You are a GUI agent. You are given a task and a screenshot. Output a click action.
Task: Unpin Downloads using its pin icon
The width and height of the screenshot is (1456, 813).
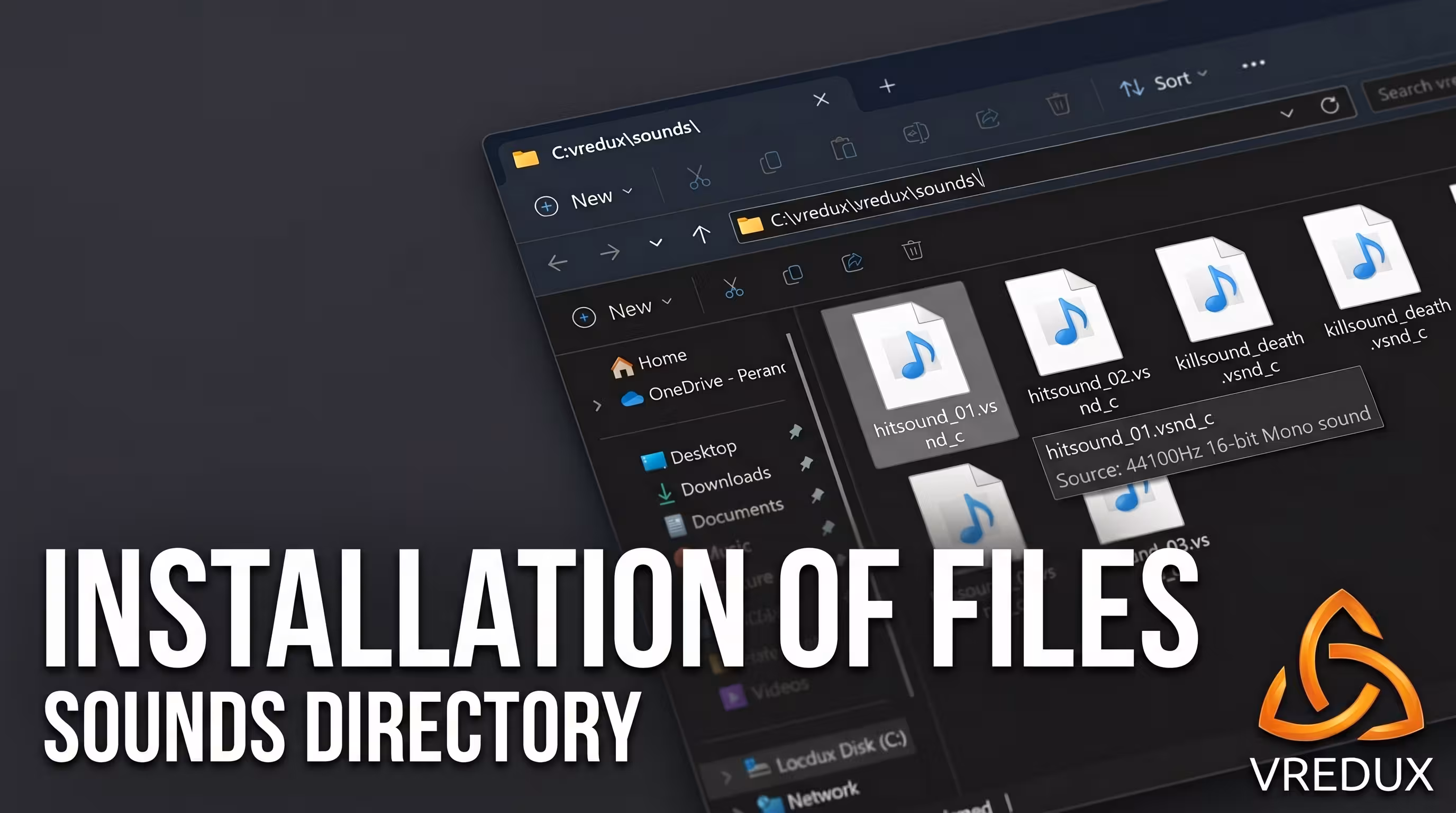[806, 464]
